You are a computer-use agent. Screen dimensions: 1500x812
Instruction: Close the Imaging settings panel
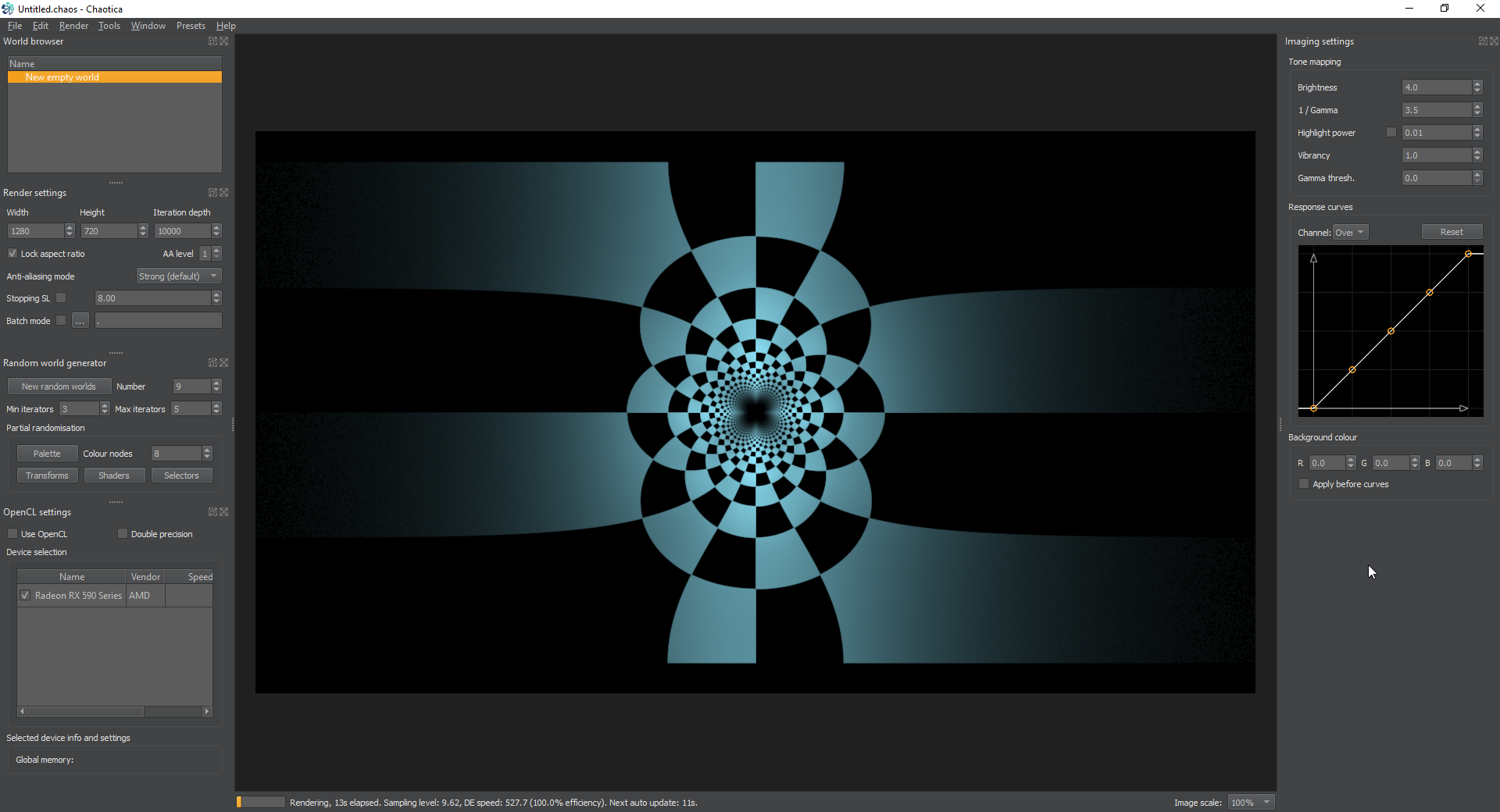point(1495,41)
